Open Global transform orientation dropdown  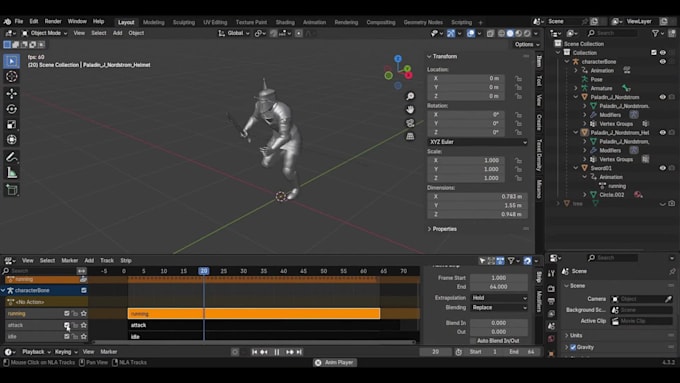(234, 33)
